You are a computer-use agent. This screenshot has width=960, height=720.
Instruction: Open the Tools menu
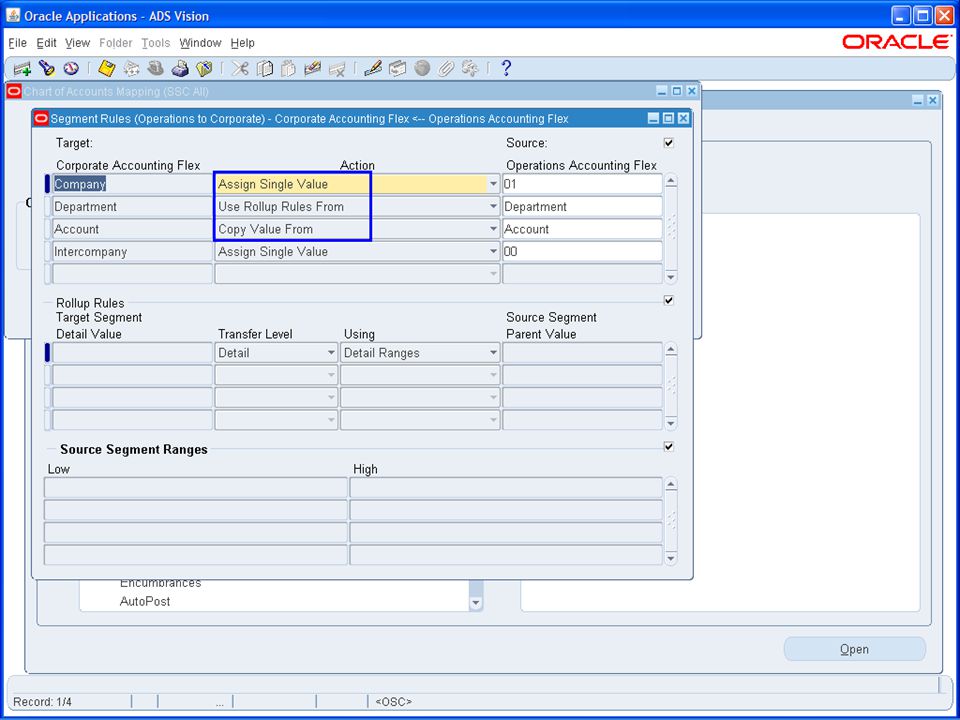[156, 43]
